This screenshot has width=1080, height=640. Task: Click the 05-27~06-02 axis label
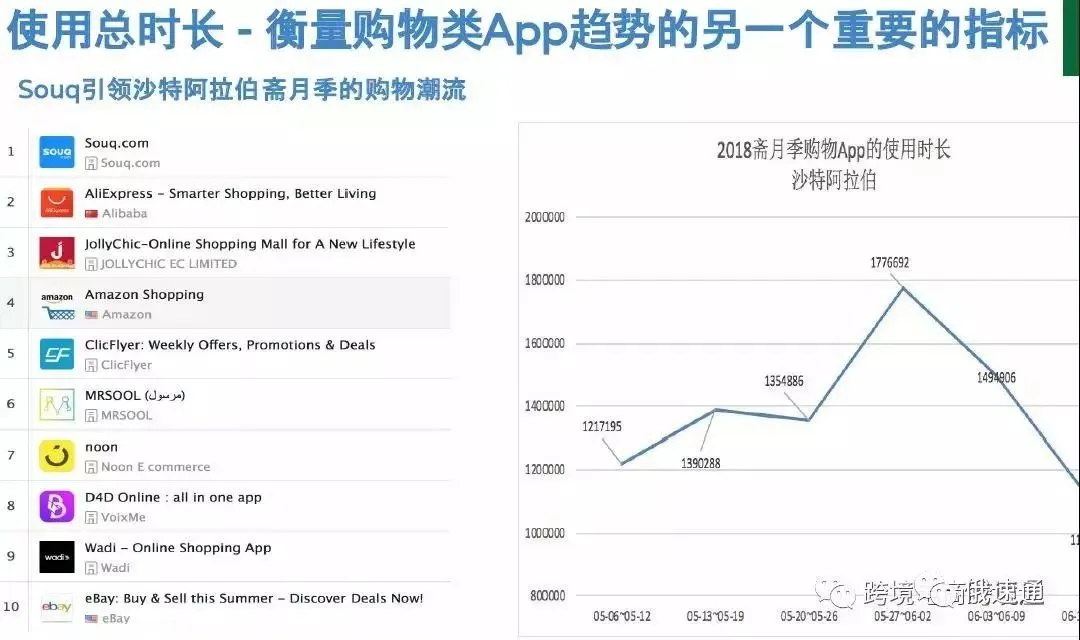coord(902,617)
